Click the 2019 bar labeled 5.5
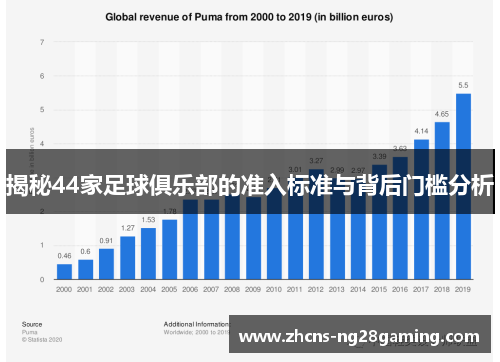Screen dimensions: 500x362 pyautogui.click(x=463, y=187)
